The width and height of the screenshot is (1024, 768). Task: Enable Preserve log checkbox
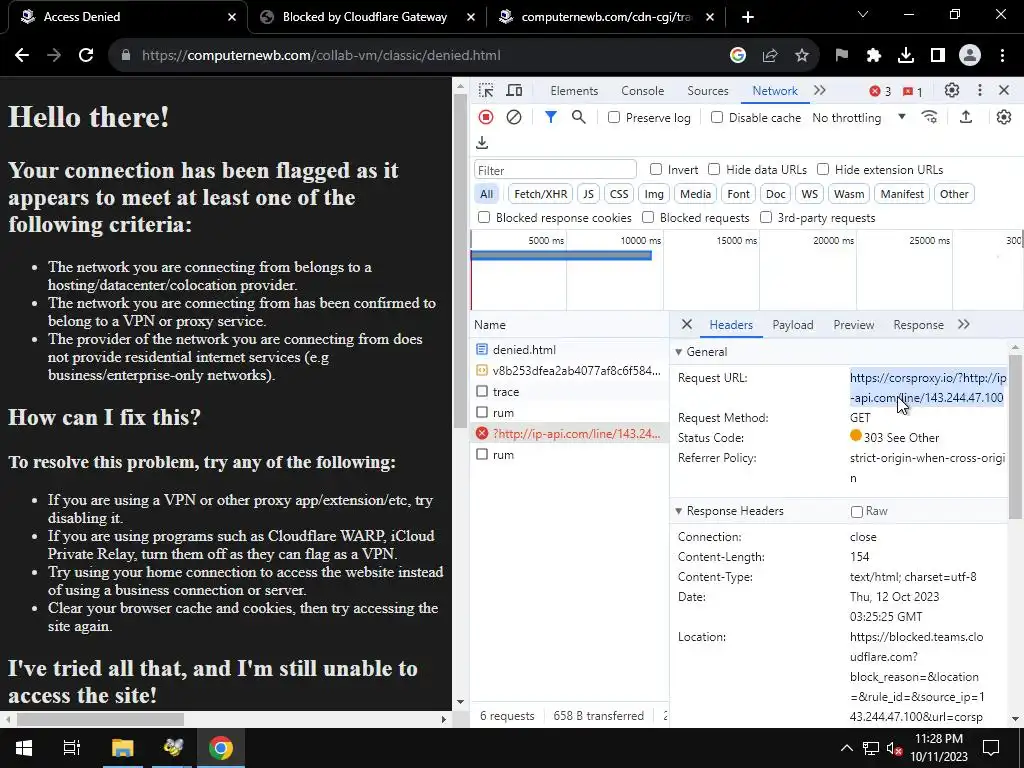[x=614, y=118]
